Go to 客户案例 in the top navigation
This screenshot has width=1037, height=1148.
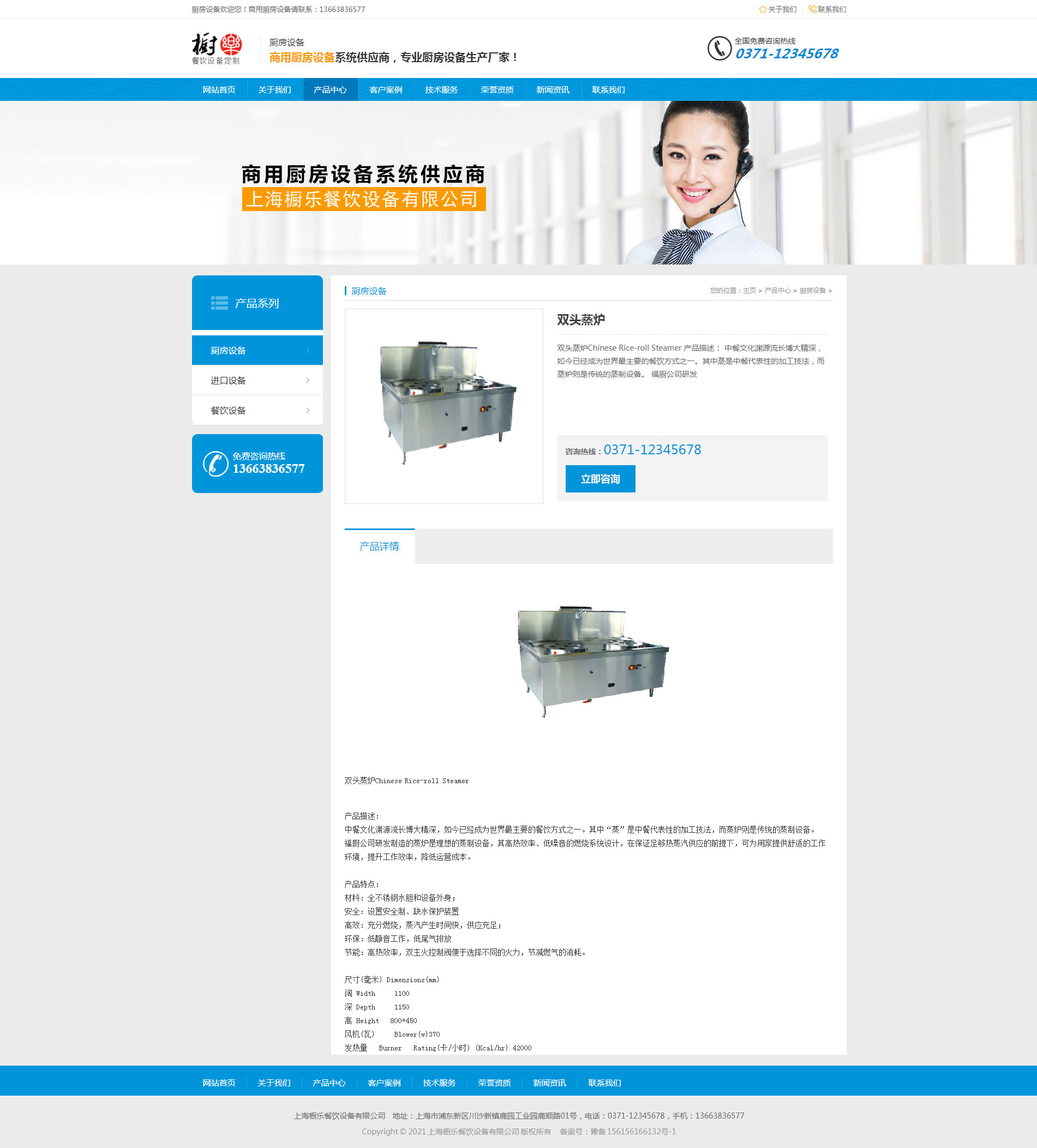[x=386, y=90]
